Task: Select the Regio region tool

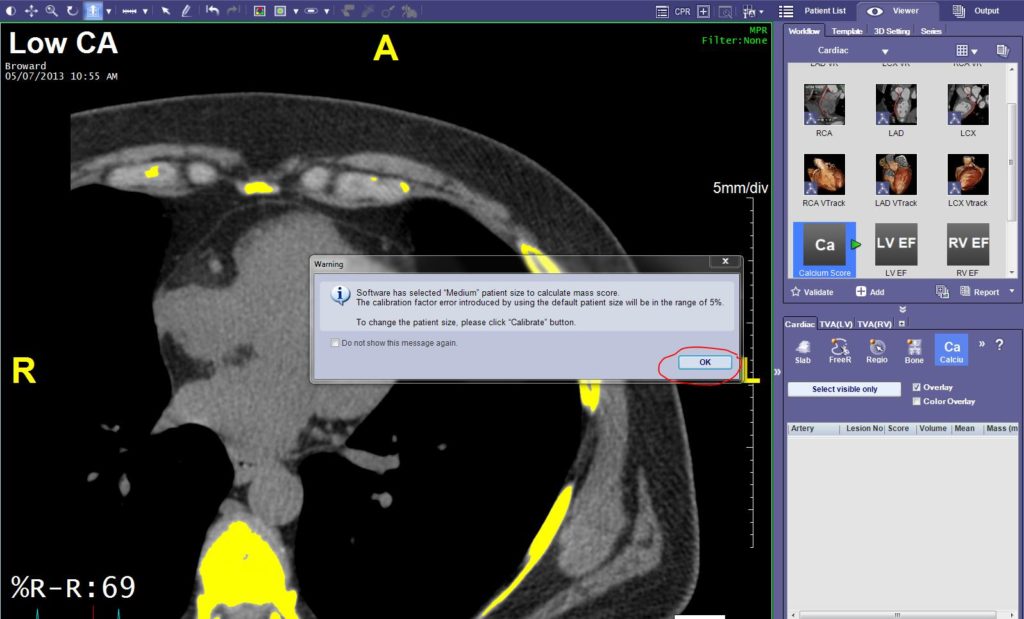Action: (x=876, y=351)
